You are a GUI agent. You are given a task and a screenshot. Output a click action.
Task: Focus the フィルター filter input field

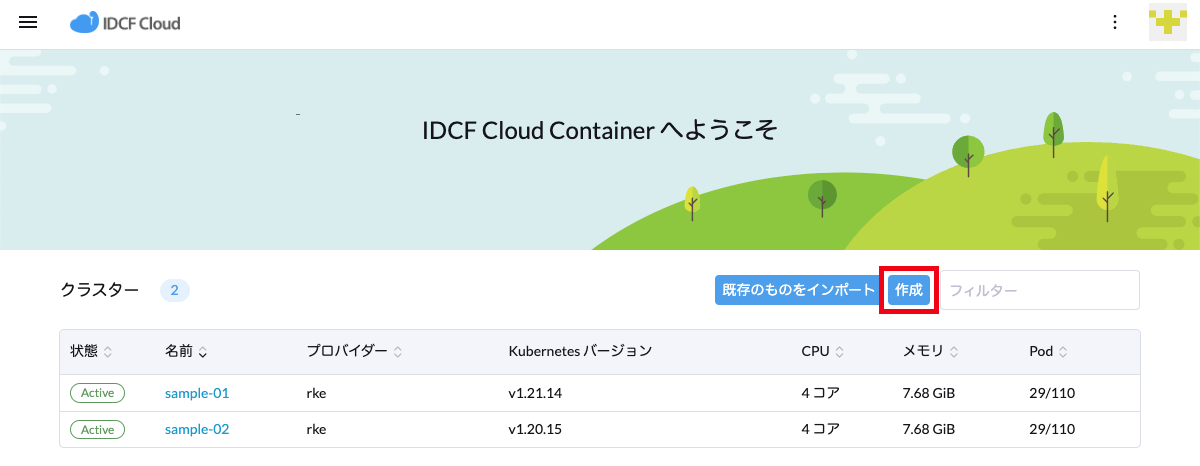point(1038,290)
